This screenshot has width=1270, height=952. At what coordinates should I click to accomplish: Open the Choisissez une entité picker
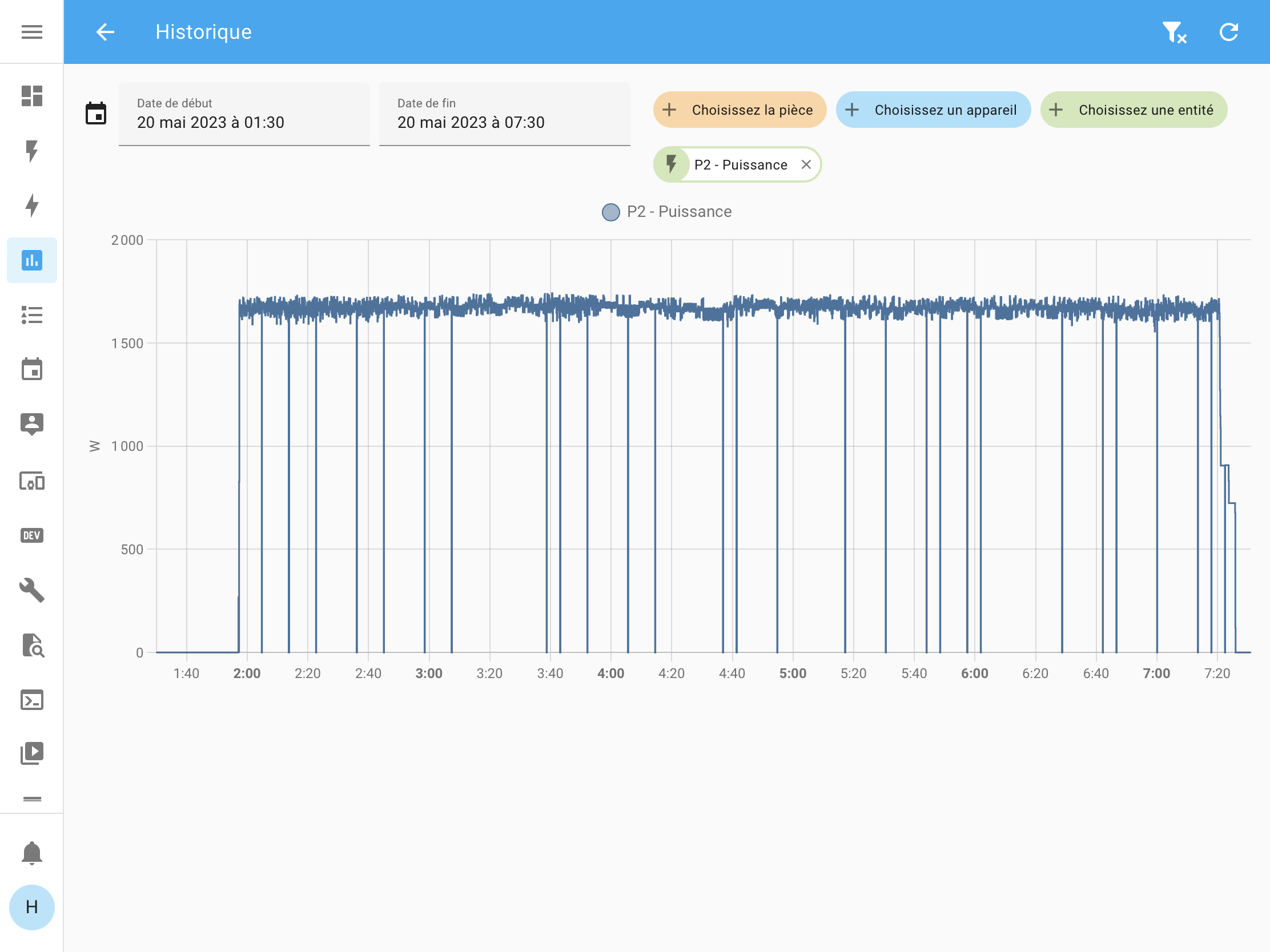(x=1133, y=110)
